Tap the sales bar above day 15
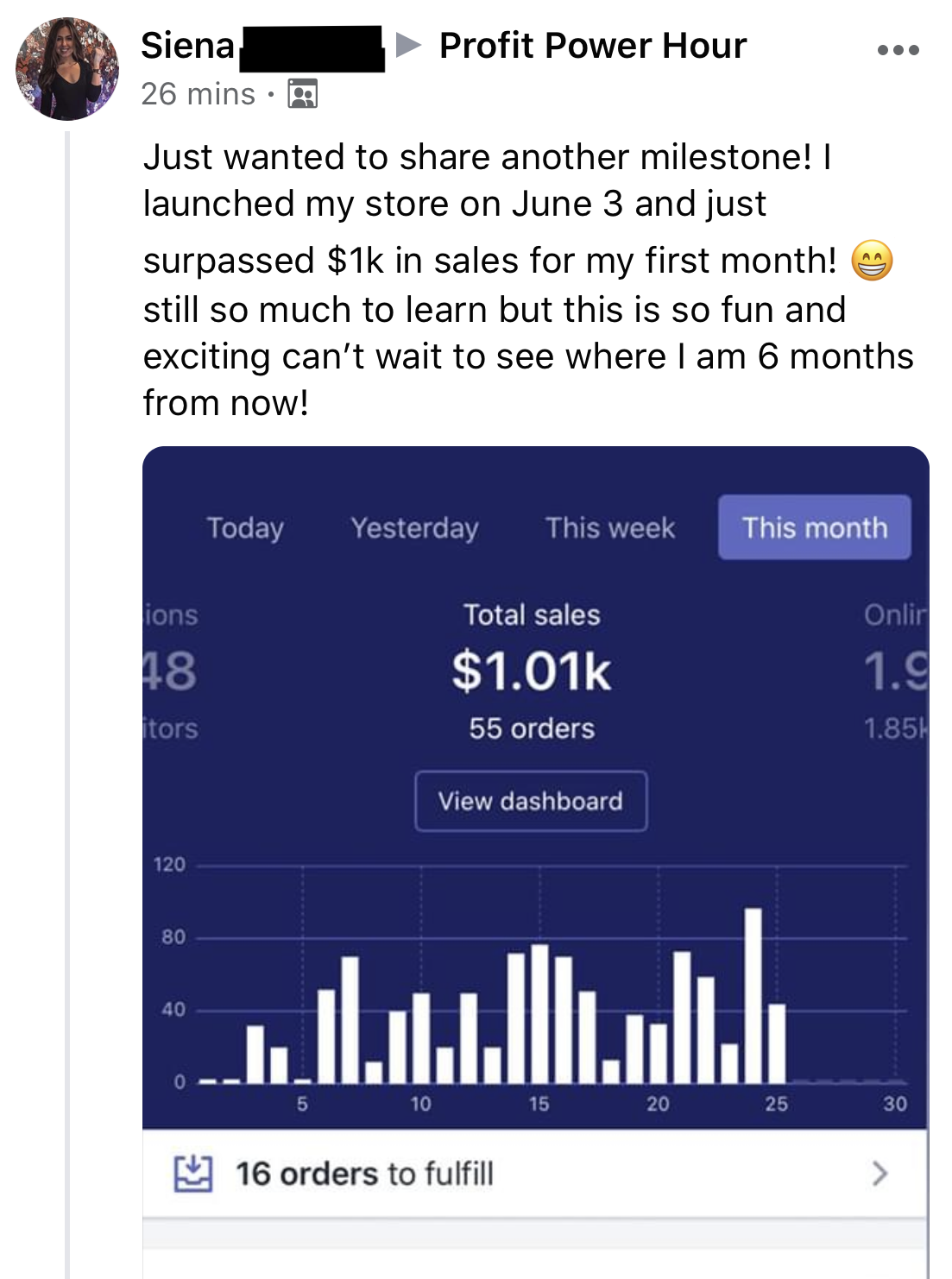 click(539, 1013)
